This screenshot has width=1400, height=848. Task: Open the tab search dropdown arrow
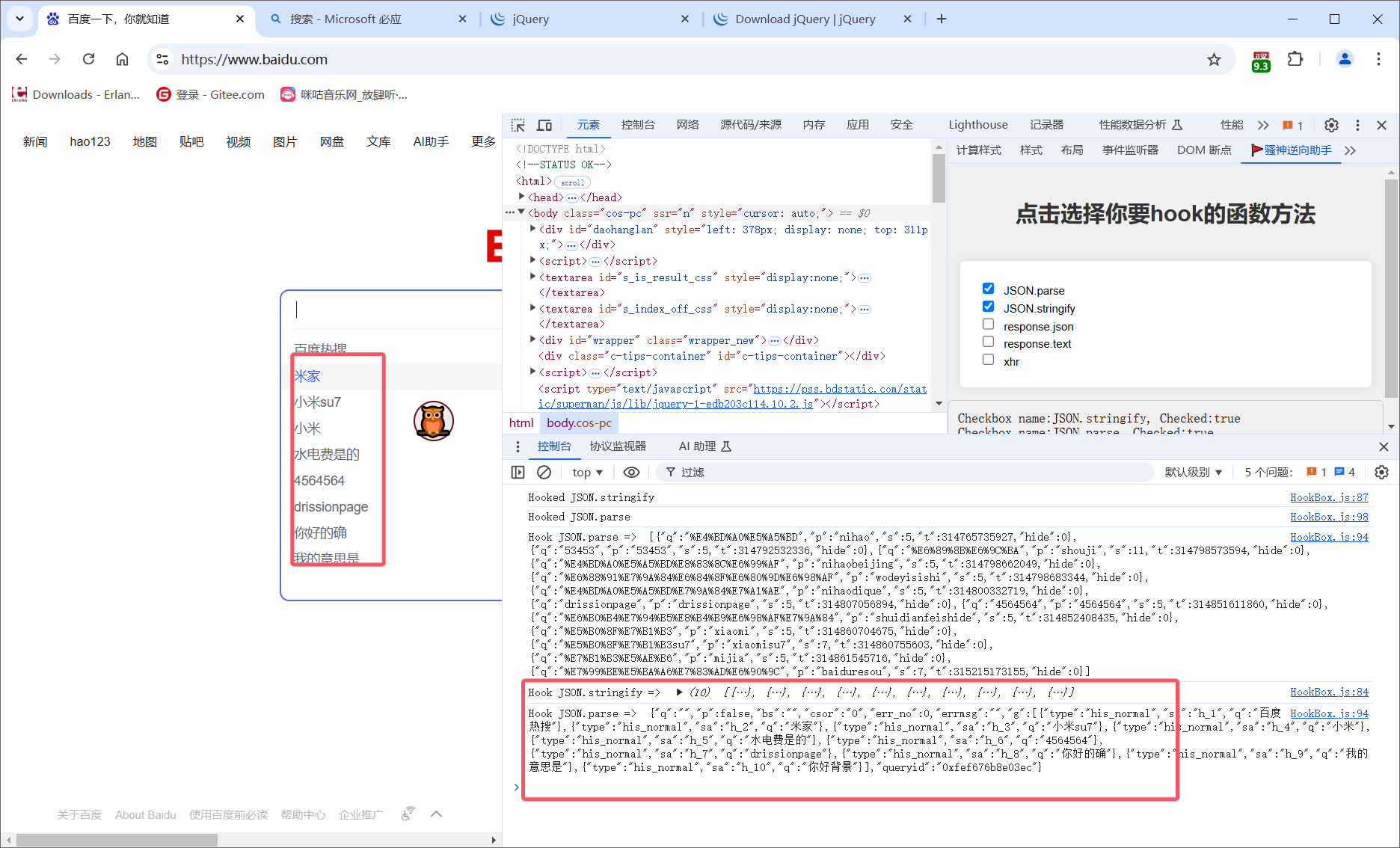coord(19,19)
